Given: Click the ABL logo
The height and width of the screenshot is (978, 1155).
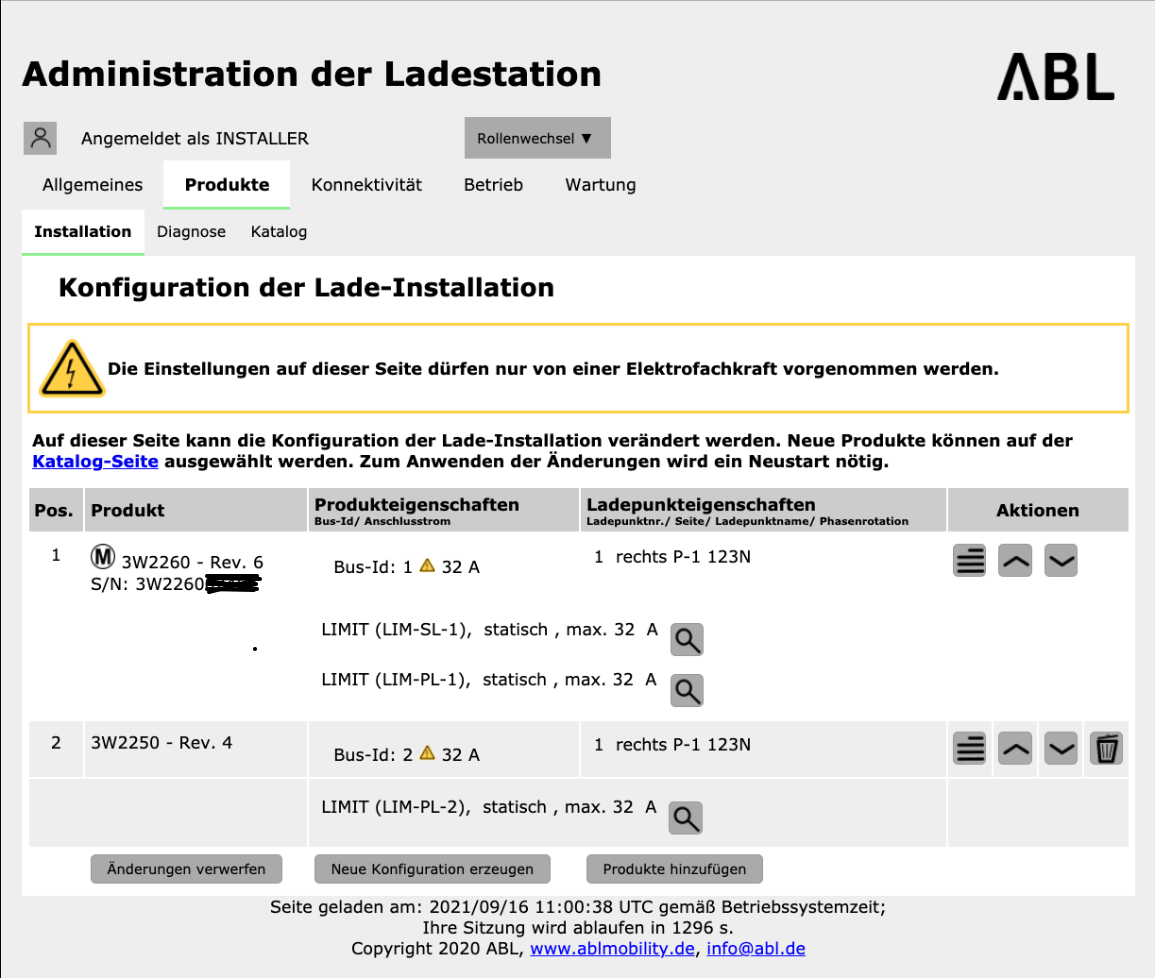Looking at the screenshot, I should coord(1056,76).
